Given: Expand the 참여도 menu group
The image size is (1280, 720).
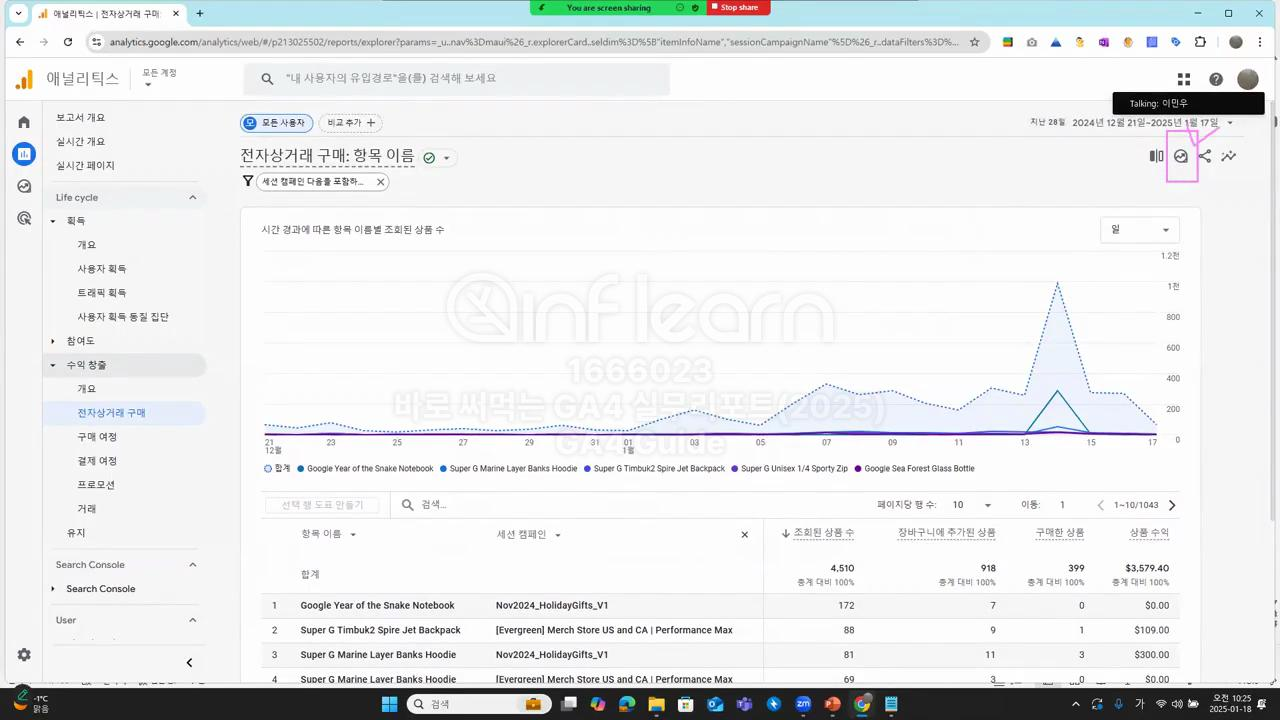Looking at the screenshot, I should pos(53,341).
